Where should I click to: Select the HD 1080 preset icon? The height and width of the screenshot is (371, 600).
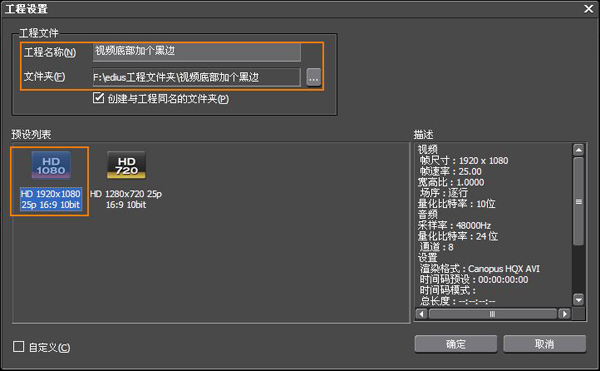[x=51, y=165]
